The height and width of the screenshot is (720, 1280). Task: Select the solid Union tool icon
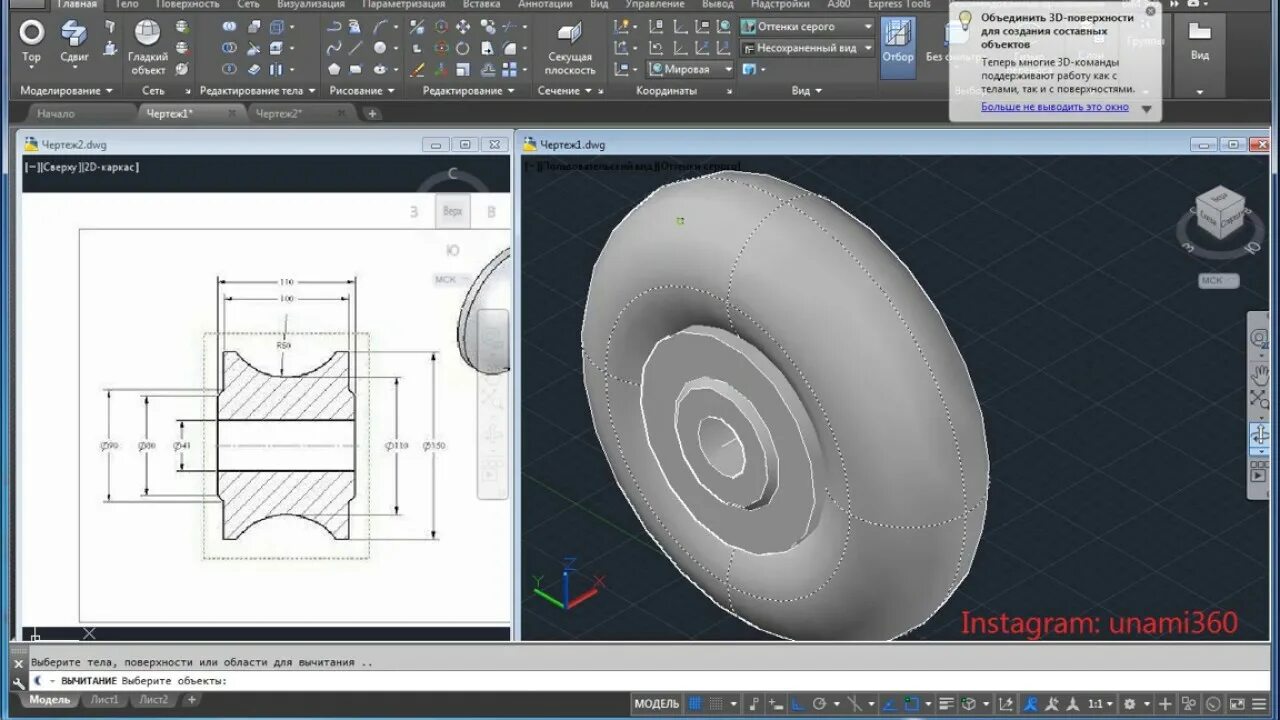coord(229,26)
